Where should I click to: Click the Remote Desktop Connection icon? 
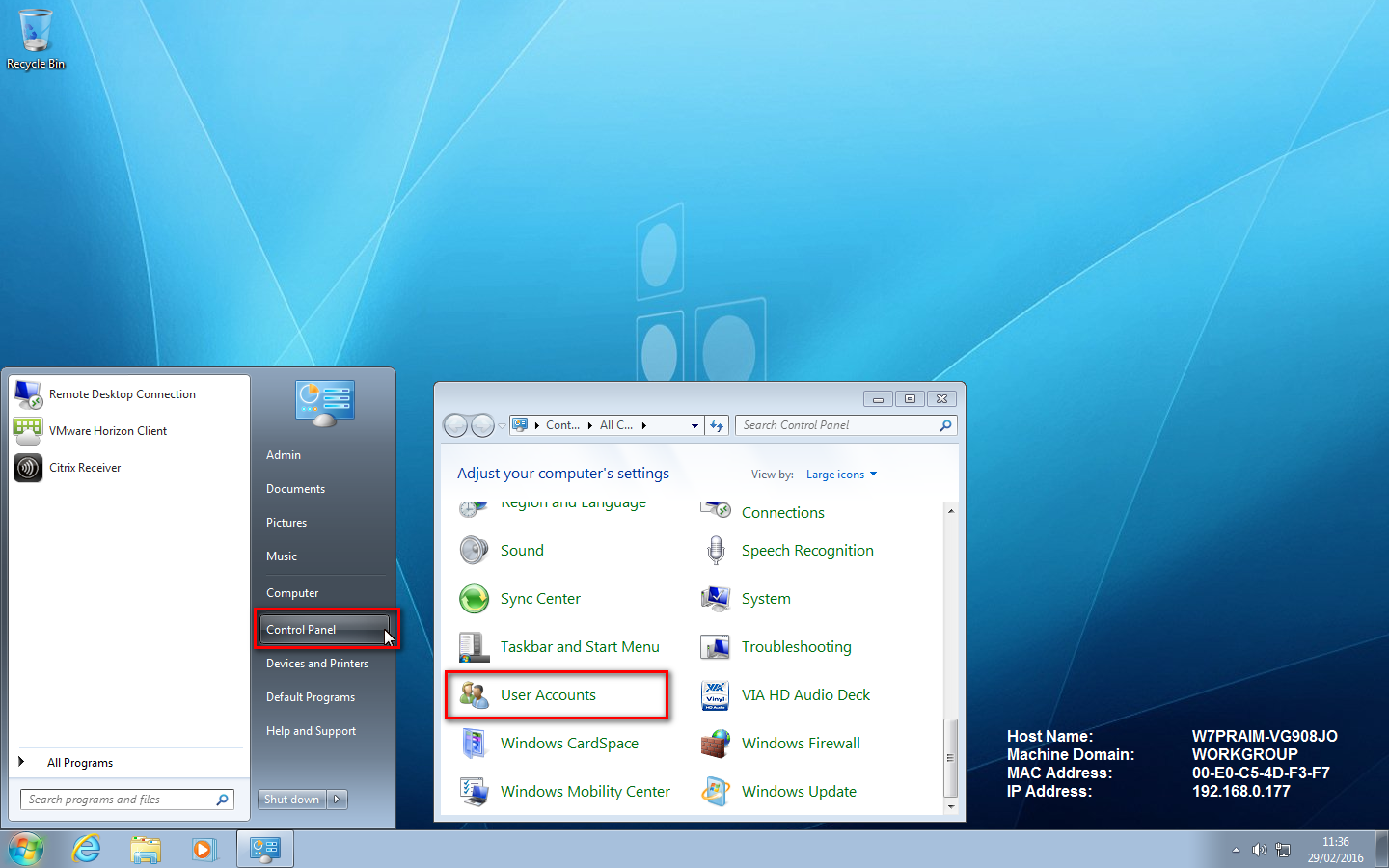click(28, 394)
